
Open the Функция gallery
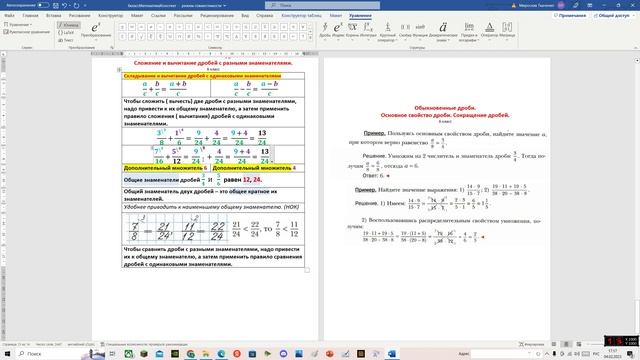click(x=420, y=31)
